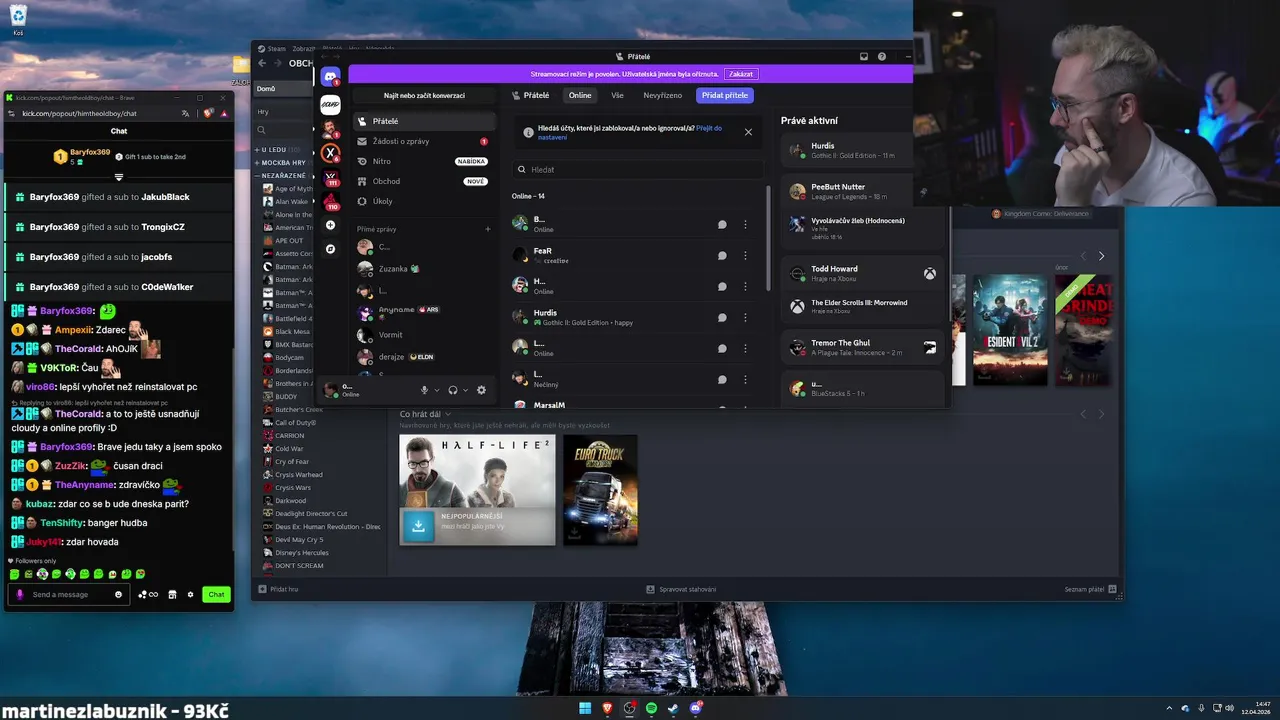The height and width of the screenshot is (720, 1280).
Task: Open Steam from Windows taskbar
Action: pyautogui.click(x=673, y=708)
